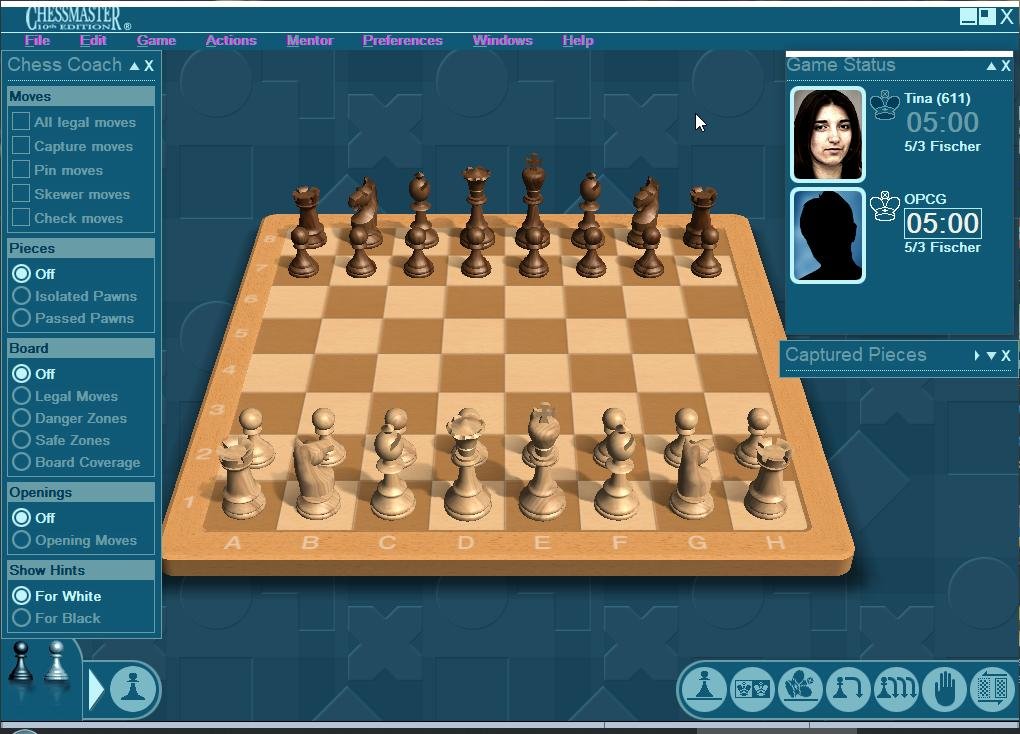The height and width of the screenshot is (734, 1020).
Task: Enable the Check moves checkbox
Action: [x=21, y=218]
